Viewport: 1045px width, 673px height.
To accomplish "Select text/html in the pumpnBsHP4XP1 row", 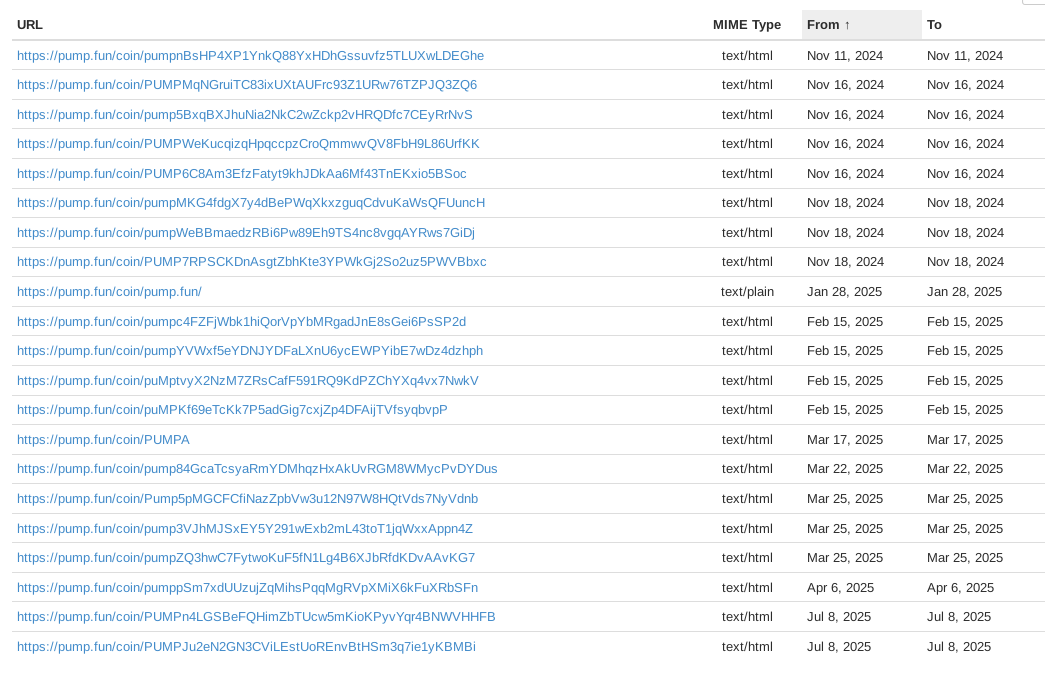I will click(747, 56).
